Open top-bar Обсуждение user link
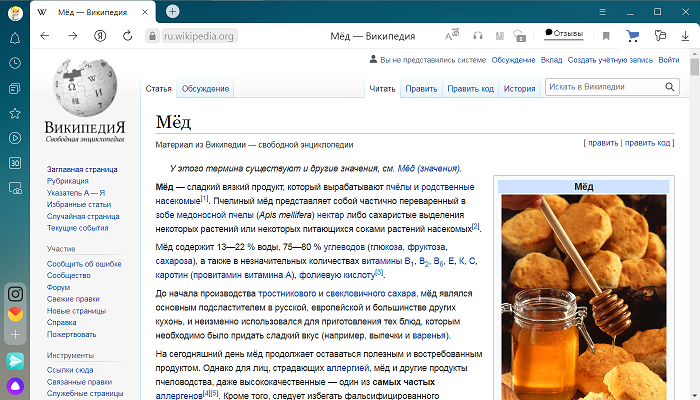Image resolution: width=700 pixels, height=400 pixels. (513, 60)
